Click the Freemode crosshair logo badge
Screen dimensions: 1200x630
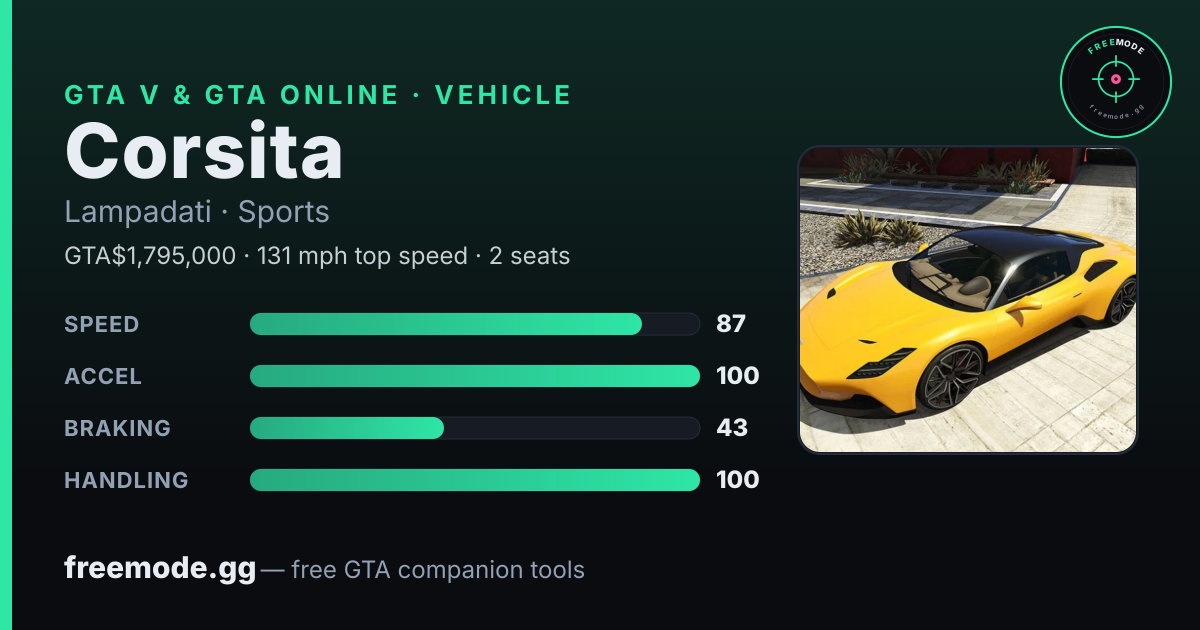(x=1115, y=81)
